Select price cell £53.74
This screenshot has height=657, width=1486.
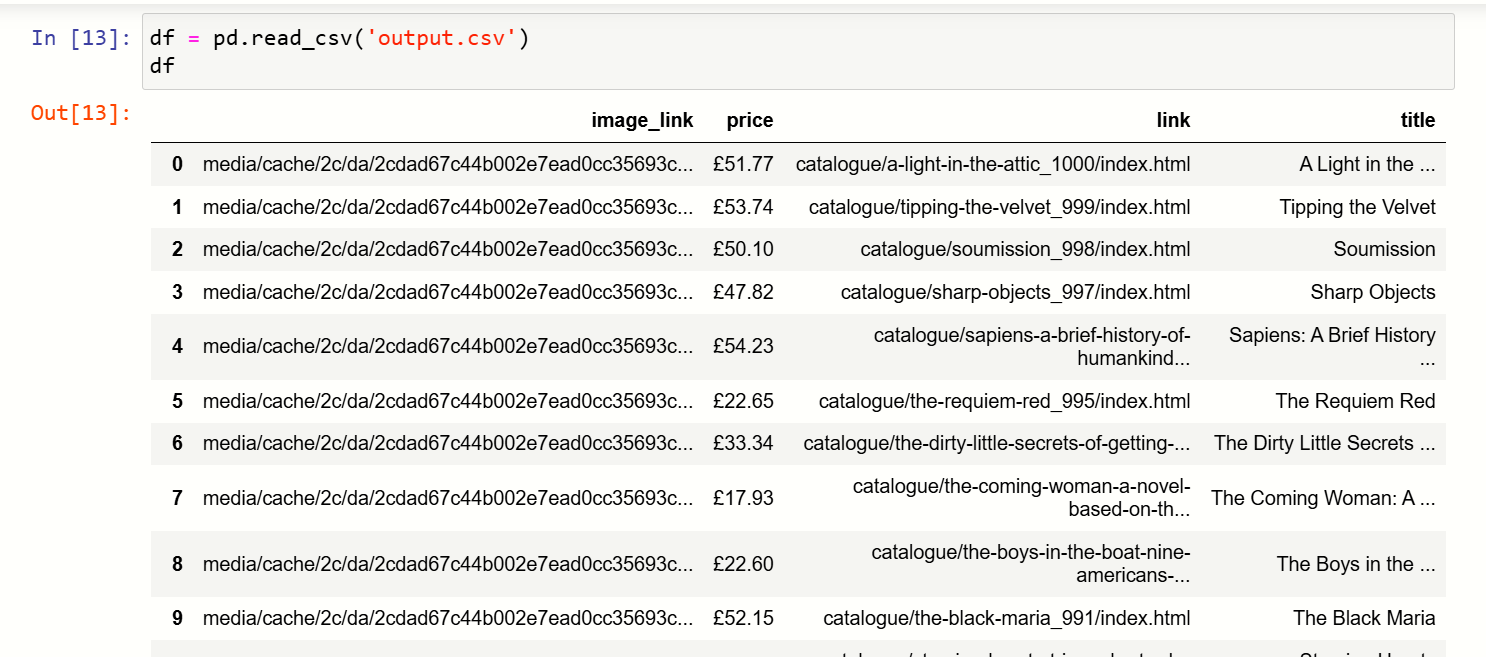click(x=743, y=207)
